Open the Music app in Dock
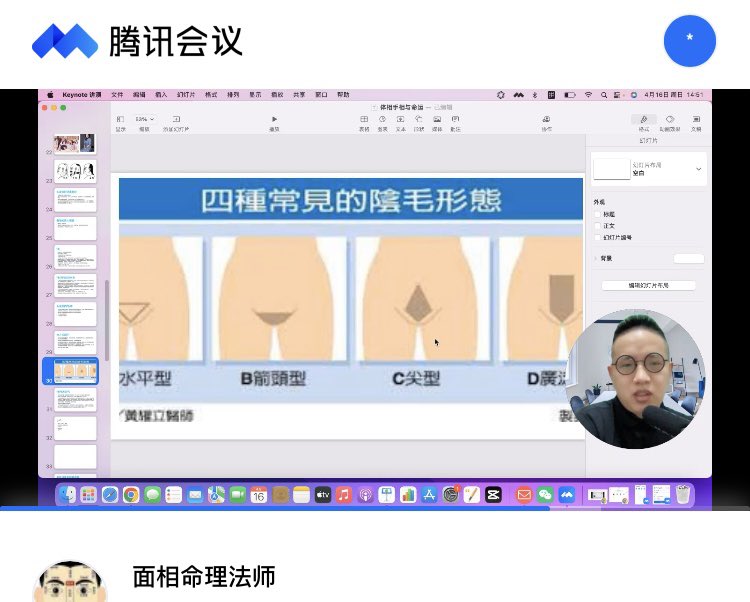 [x=344, y=494]
